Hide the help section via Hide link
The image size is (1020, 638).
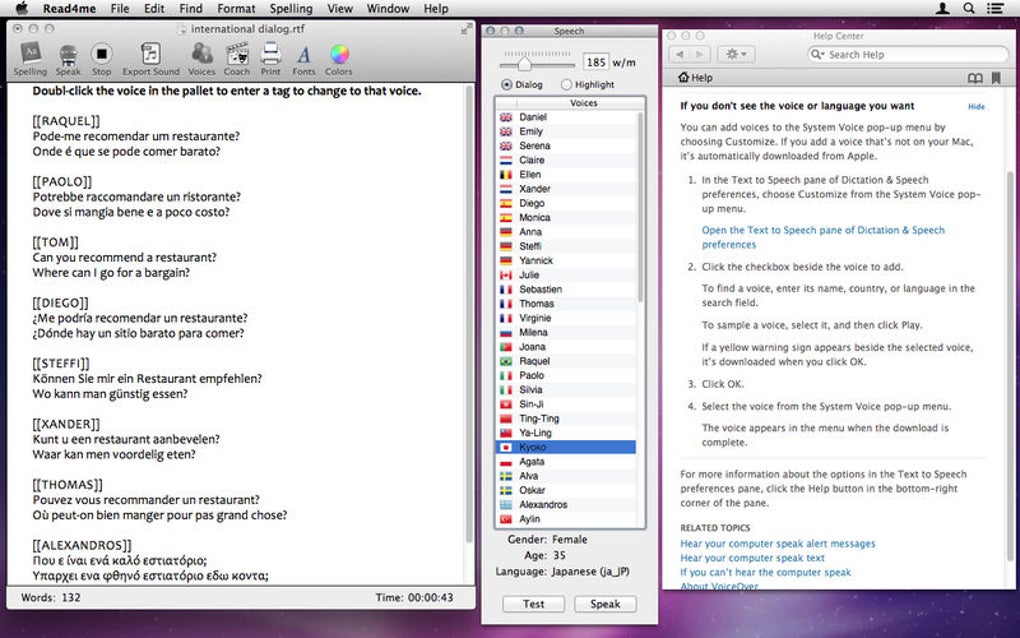click(976, 106)
